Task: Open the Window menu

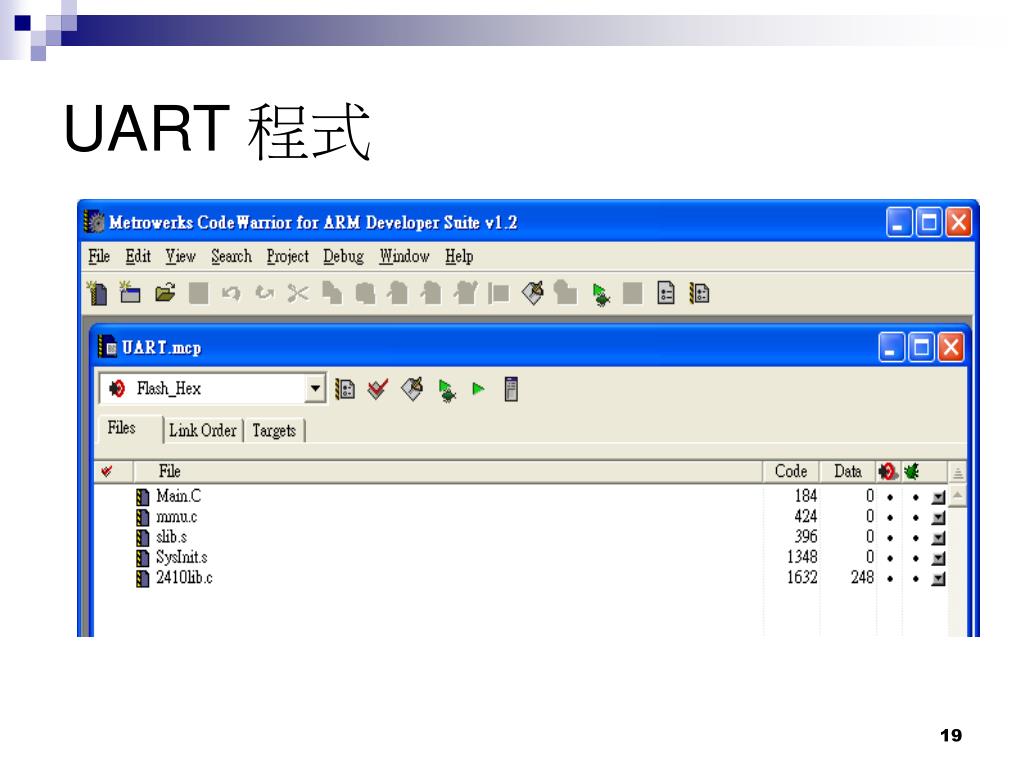Action: tap(404, 257)
